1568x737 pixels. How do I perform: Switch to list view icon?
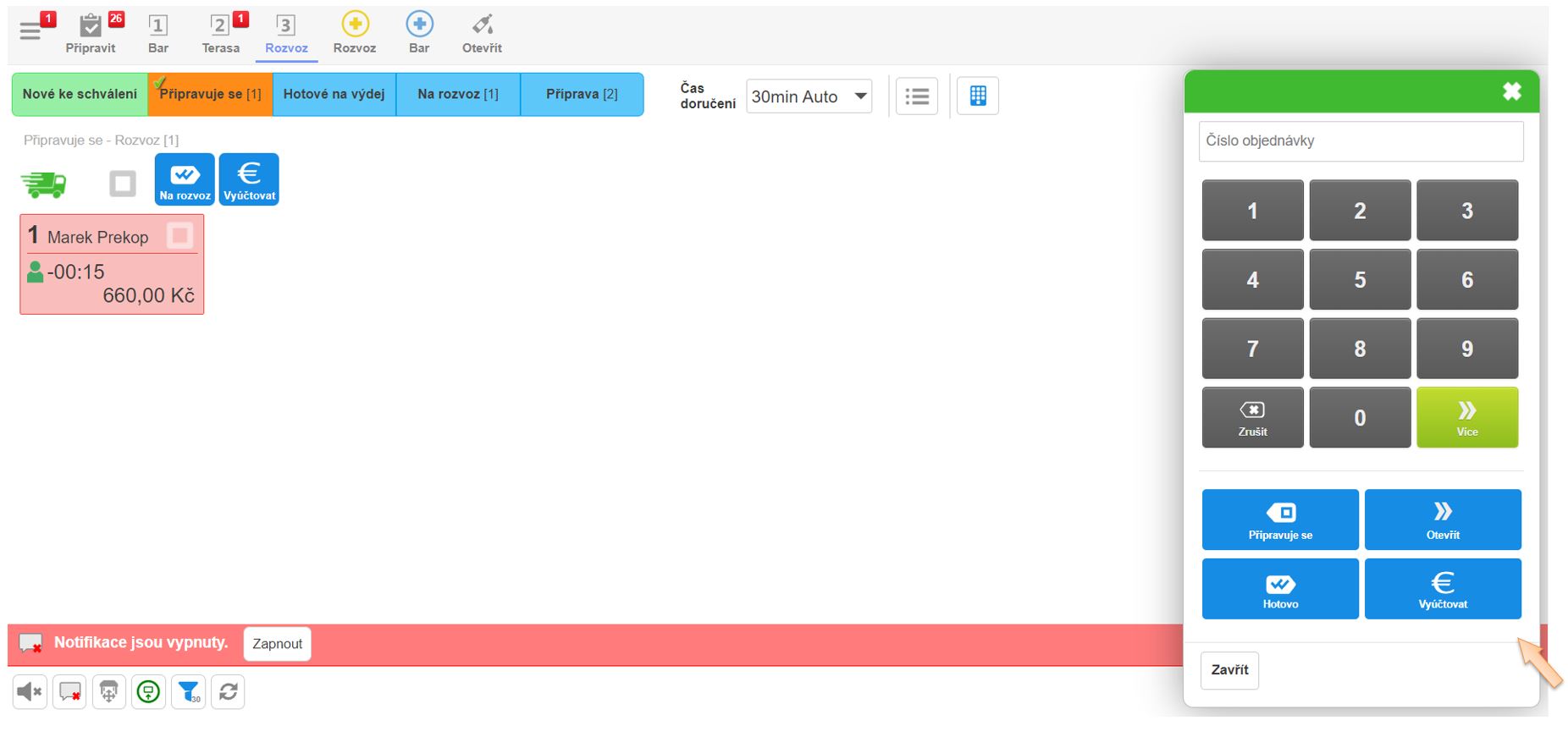point(916,96)
